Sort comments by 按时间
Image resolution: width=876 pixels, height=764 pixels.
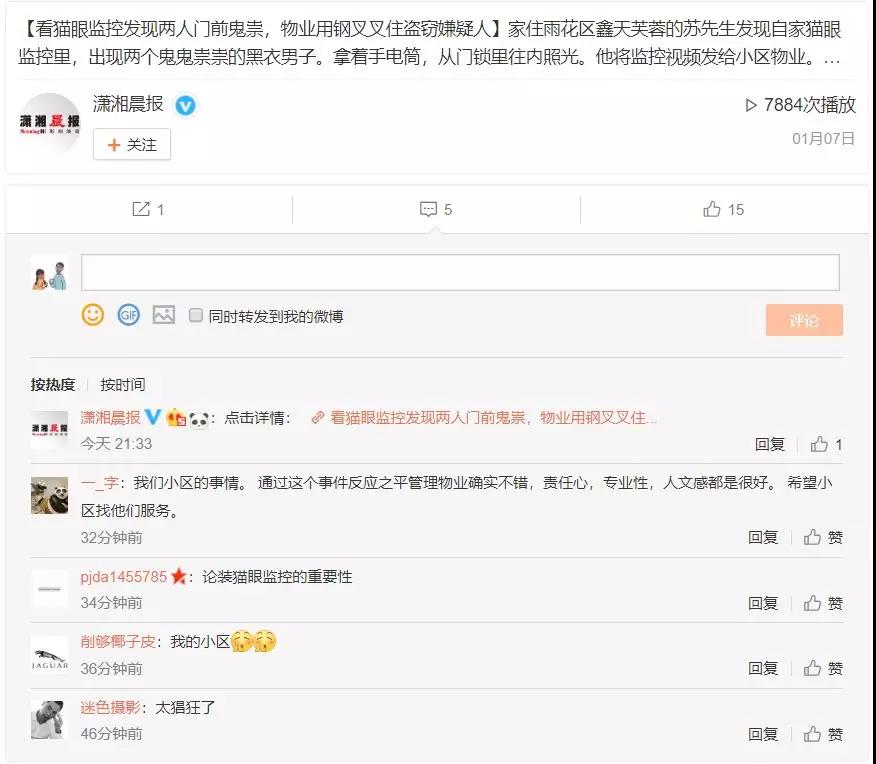coord(122,384)
